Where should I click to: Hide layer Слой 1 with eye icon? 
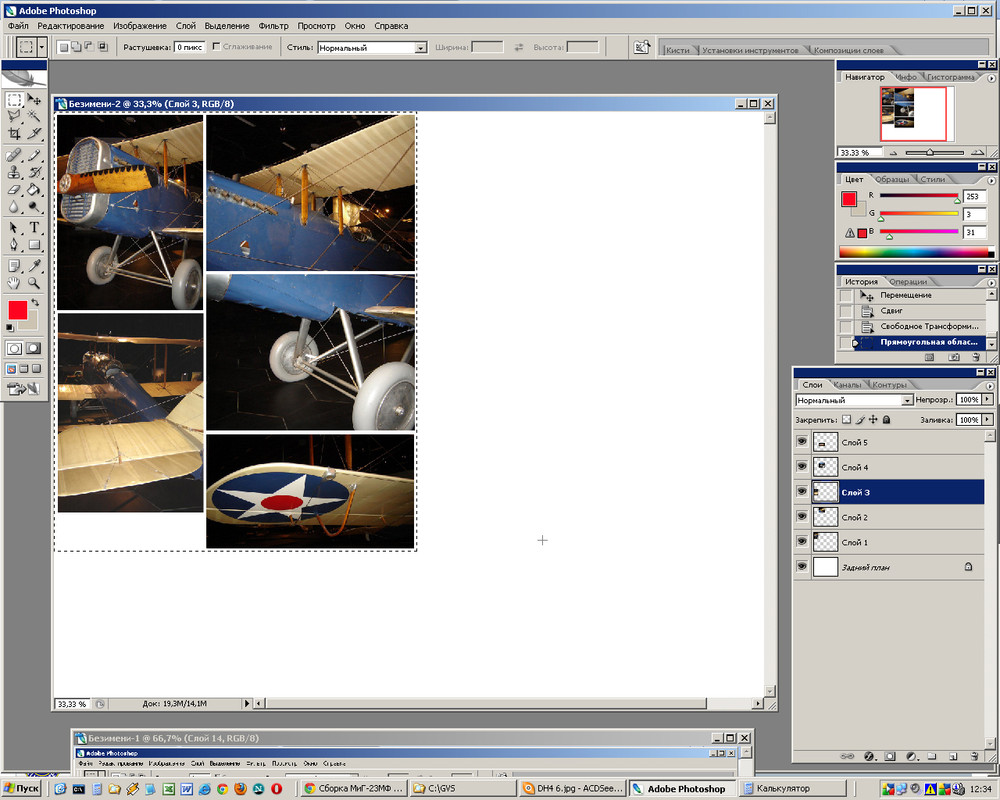[x=802, y=542]
